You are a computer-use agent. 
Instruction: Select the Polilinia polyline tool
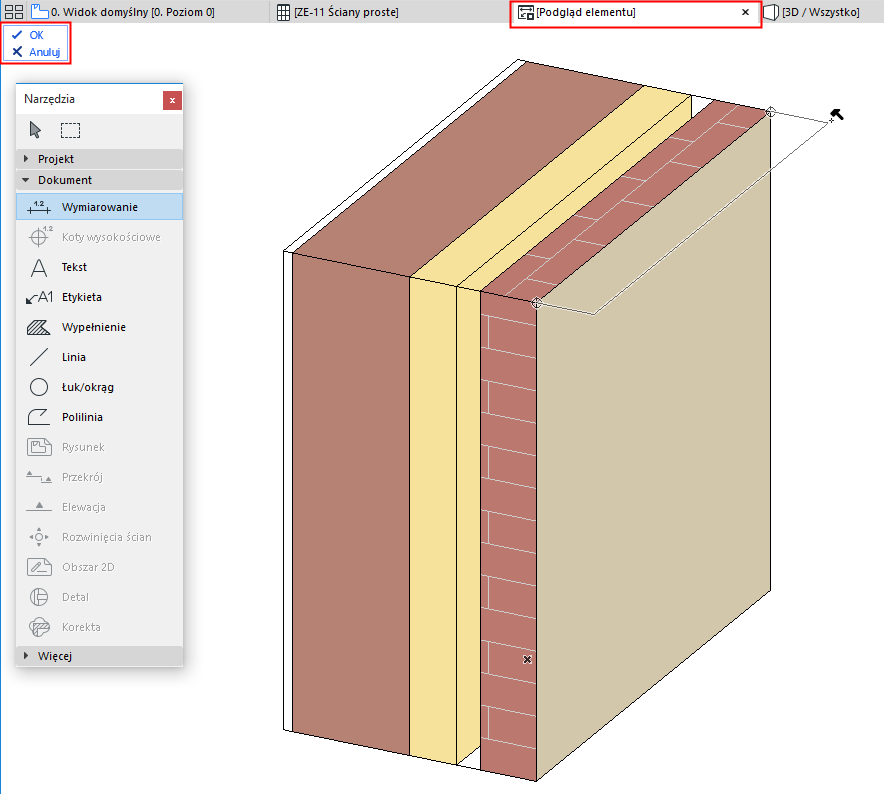[100, 417]
